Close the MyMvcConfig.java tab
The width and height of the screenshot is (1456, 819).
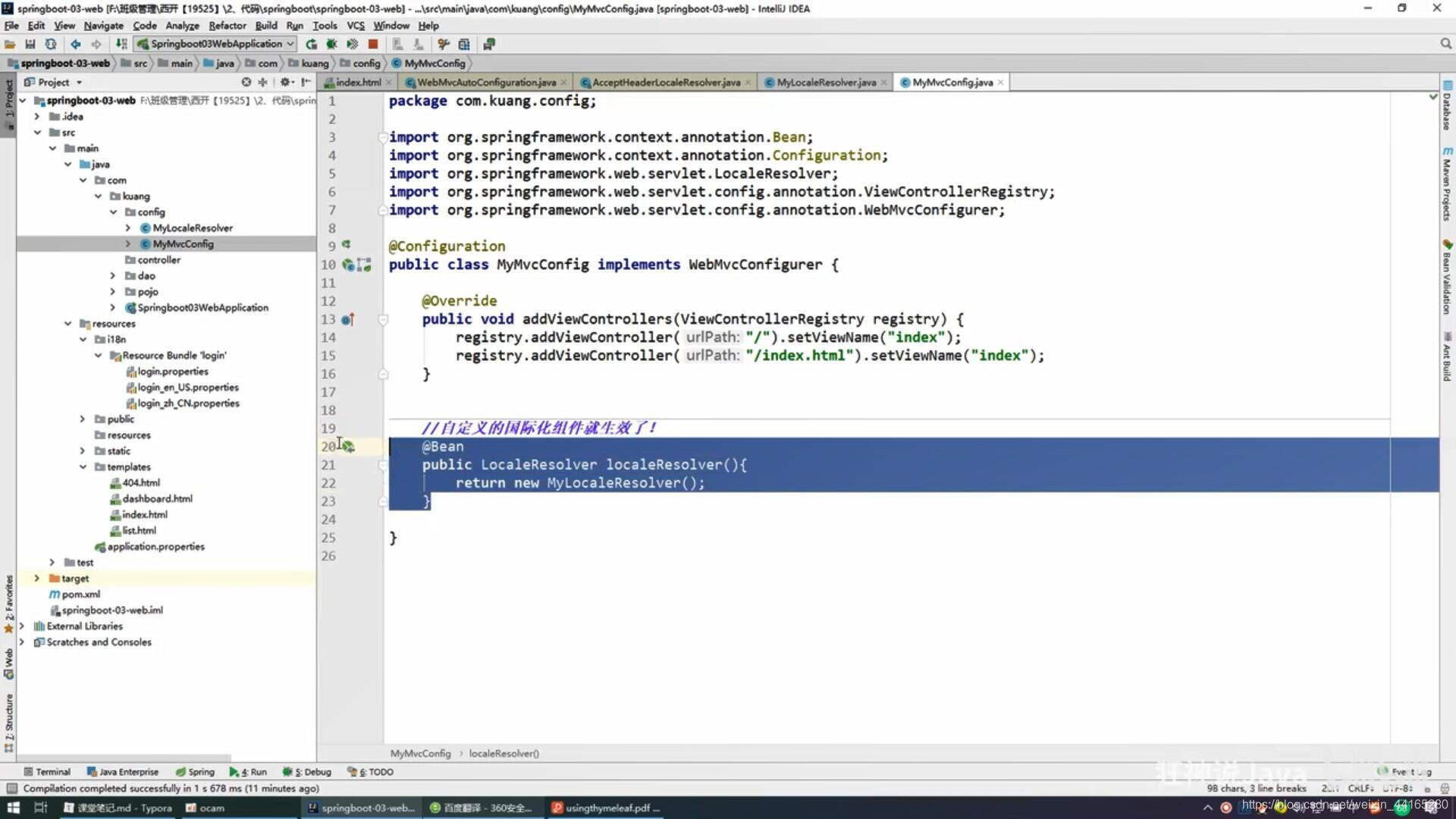(x=1001, y=82)
